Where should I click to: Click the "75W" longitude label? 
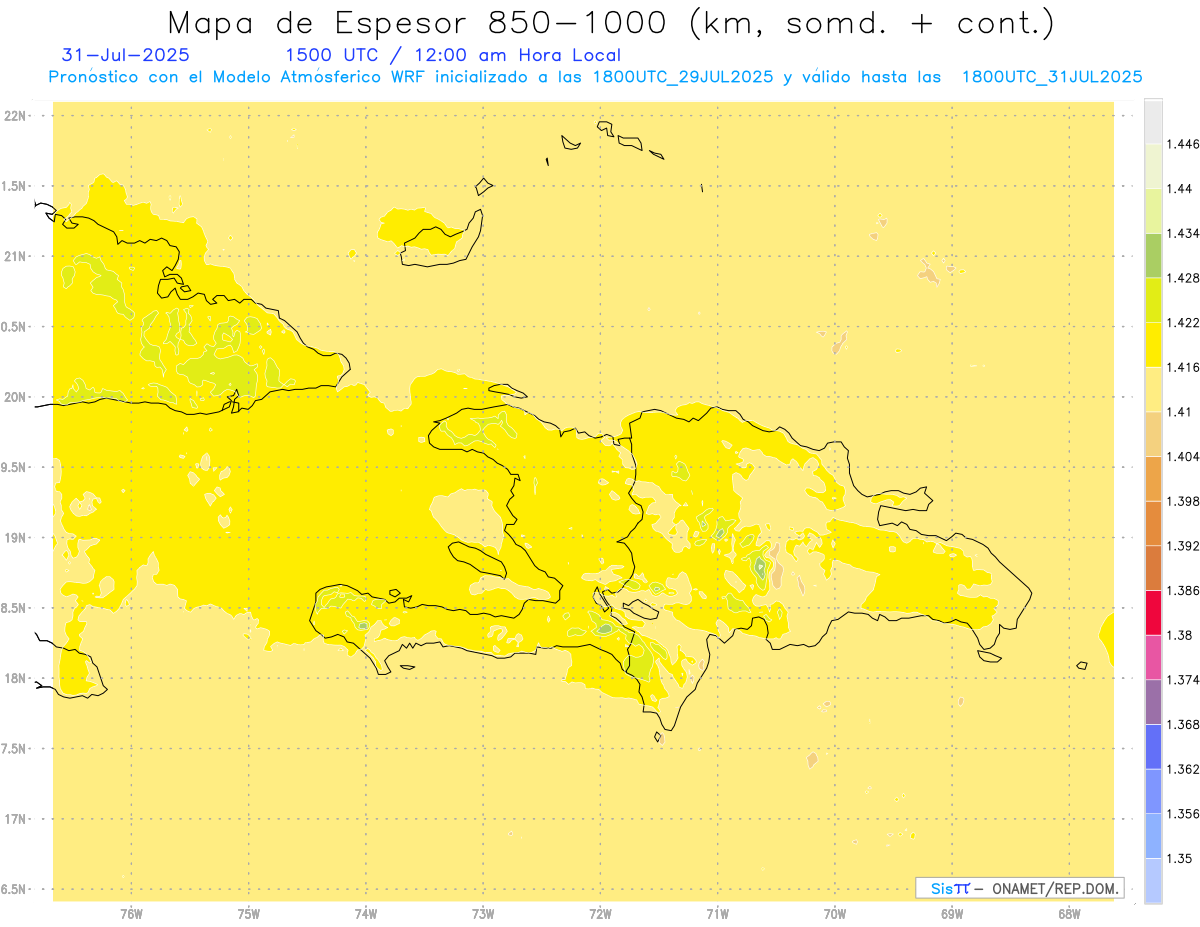(x=249, y=914)
